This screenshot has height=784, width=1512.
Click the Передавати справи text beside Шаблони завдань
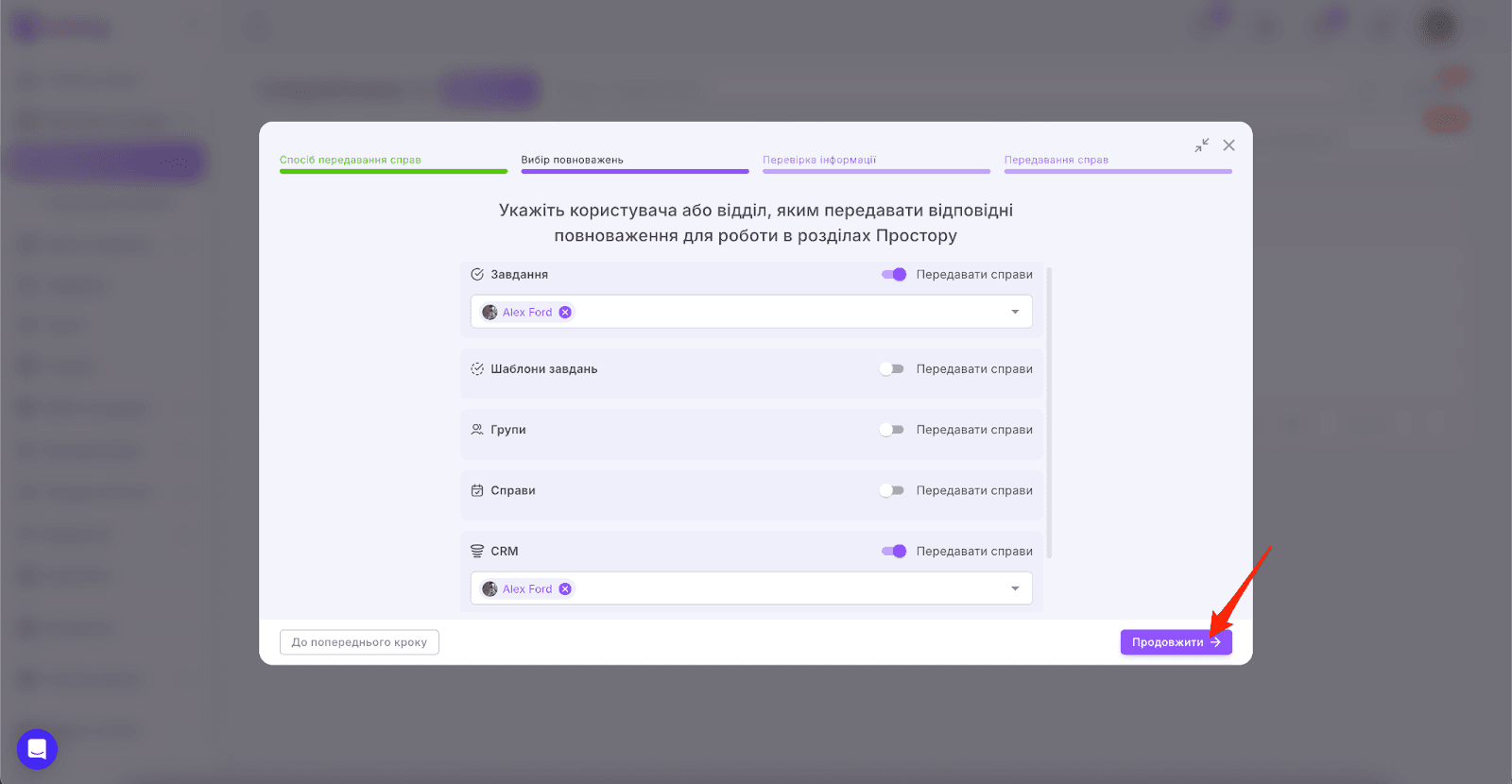click(x=974, y=369)
